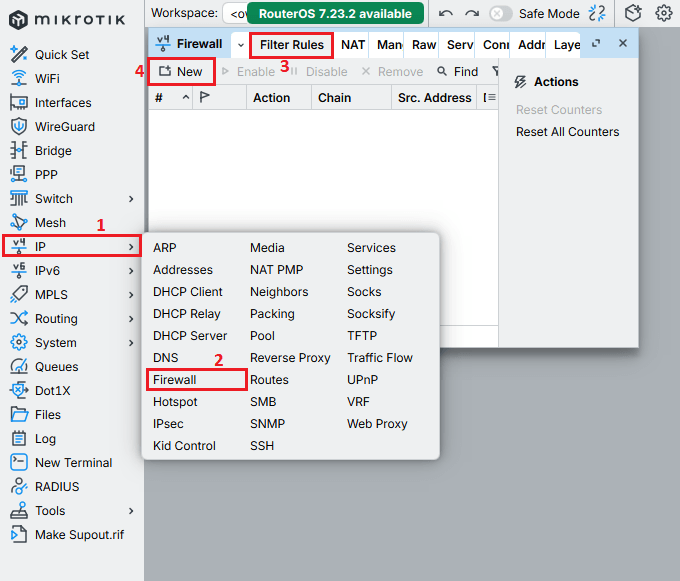The width and height of the screenshot is (680, 581).
Task: Select Web Proxy in the IP submenu
Action: [377, 424]
